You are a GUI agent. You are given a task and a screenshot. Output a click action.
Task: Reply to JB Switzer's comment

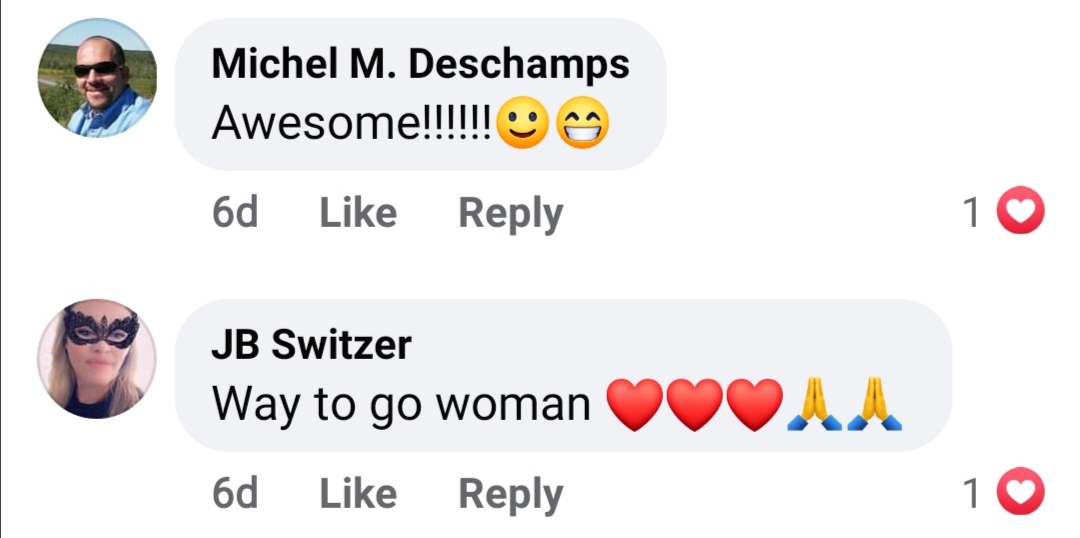[510, 494]
